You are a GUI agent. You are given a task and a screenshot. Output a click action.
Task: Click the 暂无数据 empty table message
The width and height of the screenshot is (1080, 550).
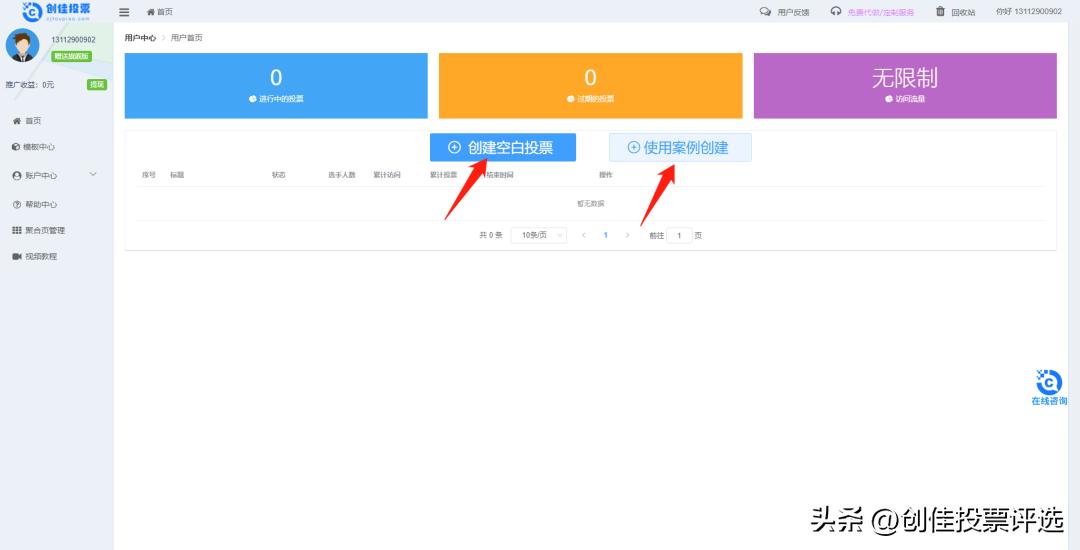coord(590,204)
